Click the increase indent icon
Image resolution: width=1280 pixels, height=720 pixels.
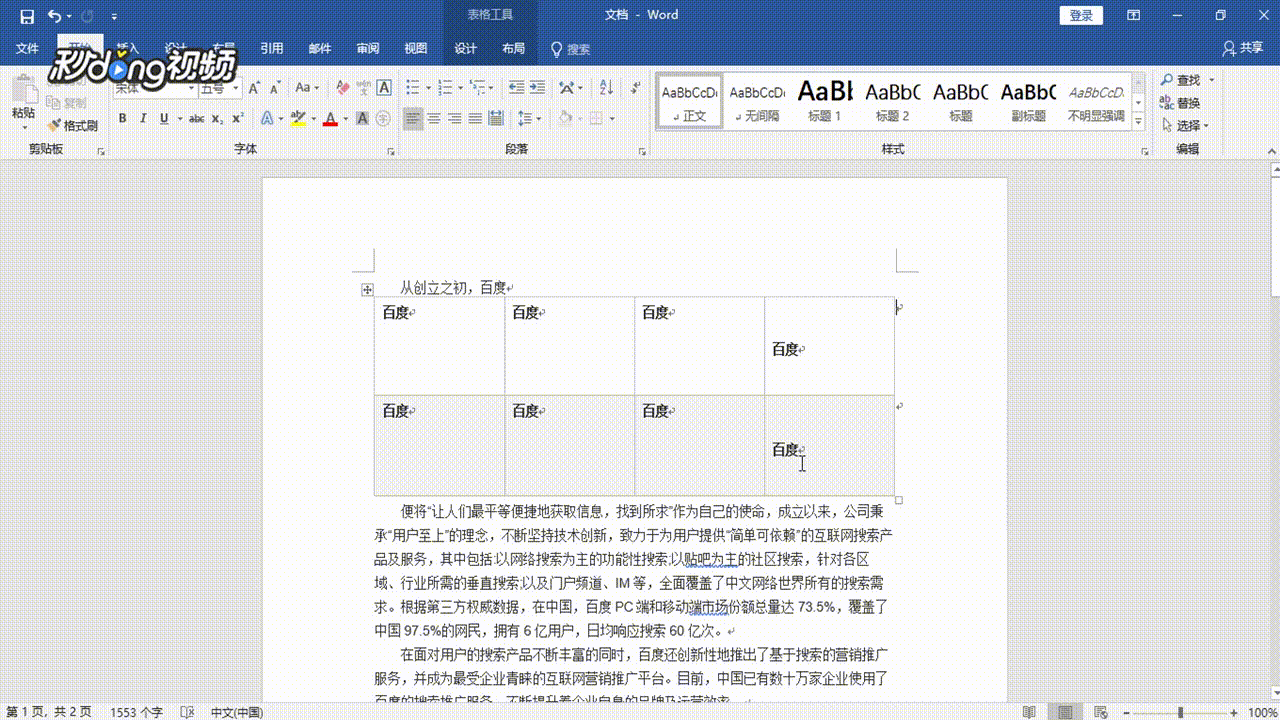538,88
